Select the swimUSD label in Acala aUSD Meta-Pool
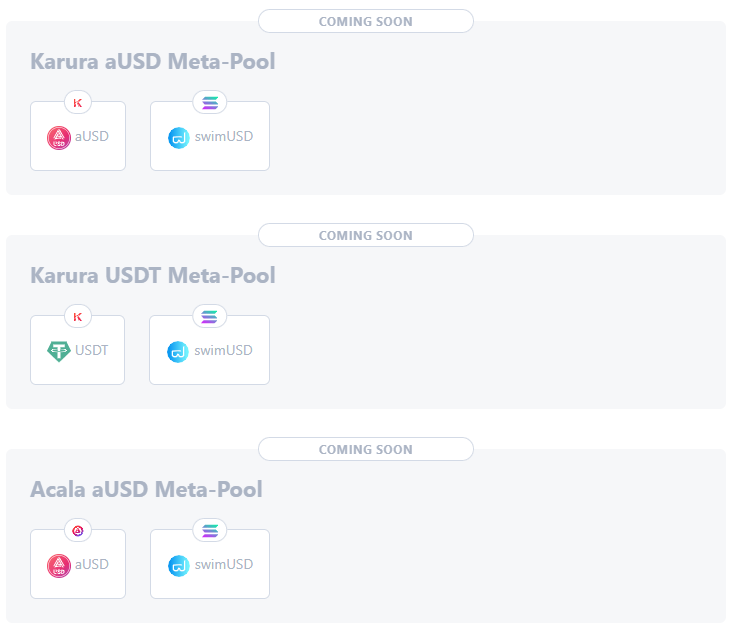Viewport: 736px width, 639px height. (224, 565)
